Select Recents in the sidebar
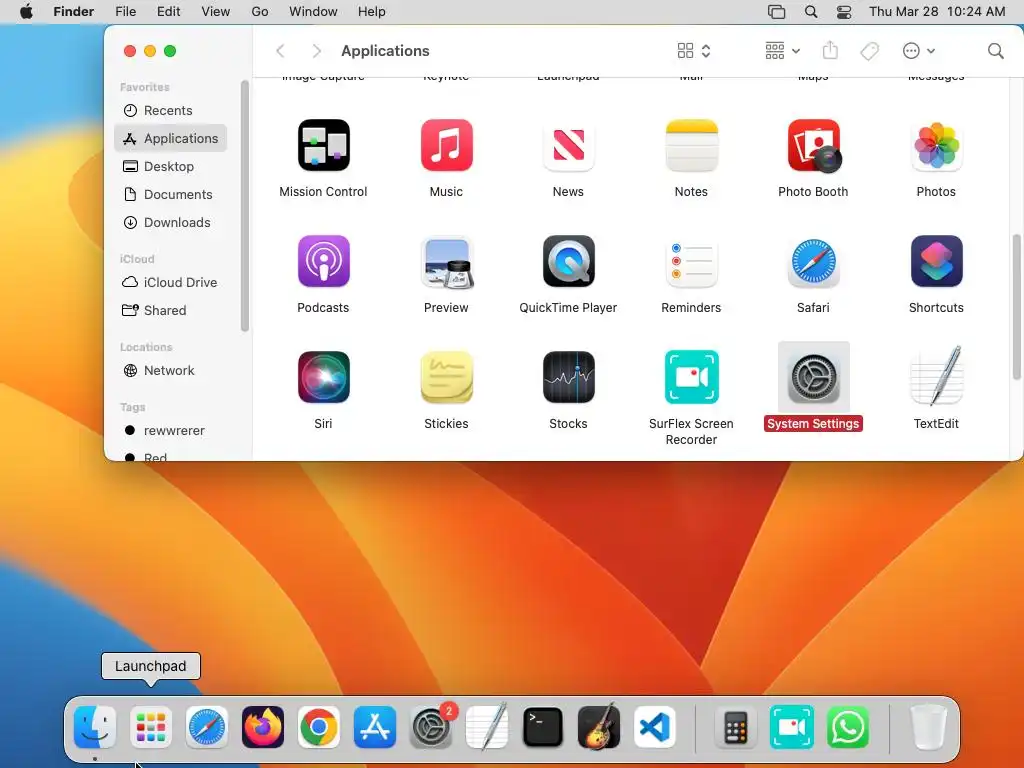 coord(170,110)
